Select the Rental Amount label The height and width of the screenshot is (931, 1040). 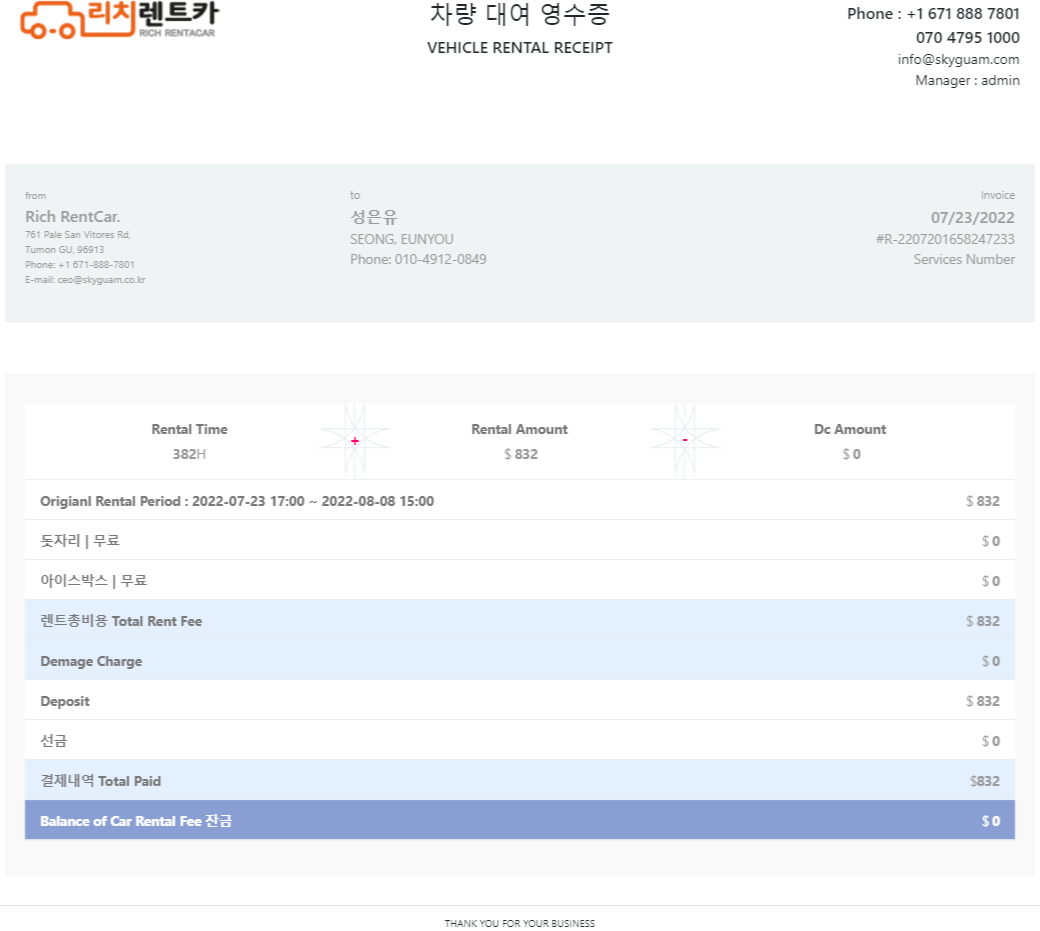519,429
